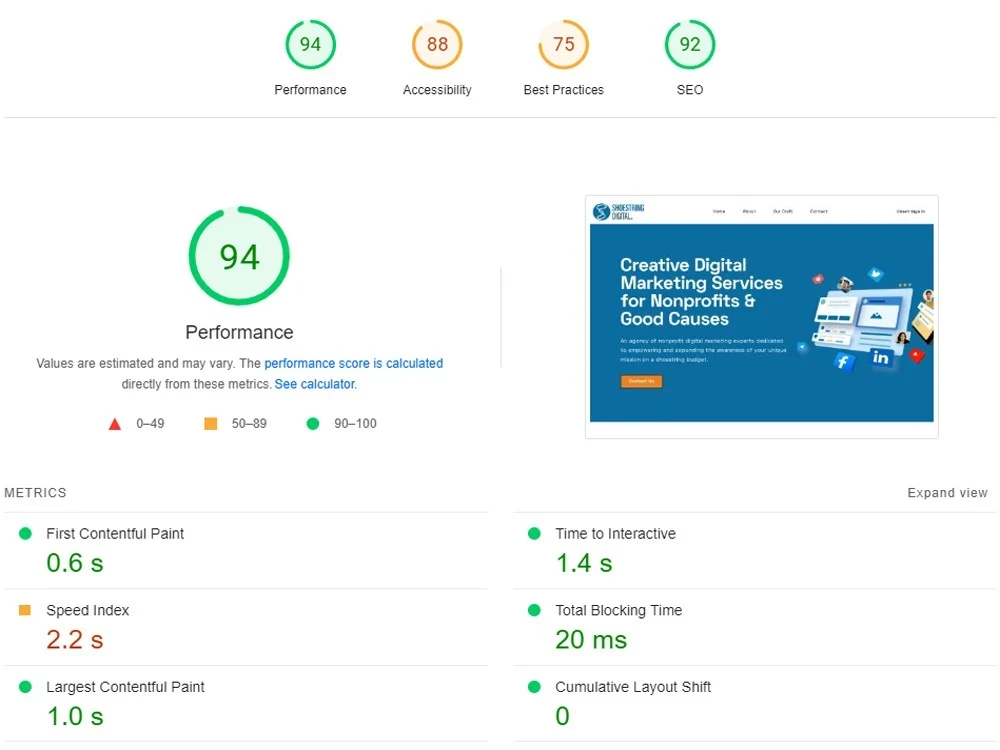Click the 2.2 s value
The height and width of the screenshot is (750, 1000).
(x=75, y=640)
